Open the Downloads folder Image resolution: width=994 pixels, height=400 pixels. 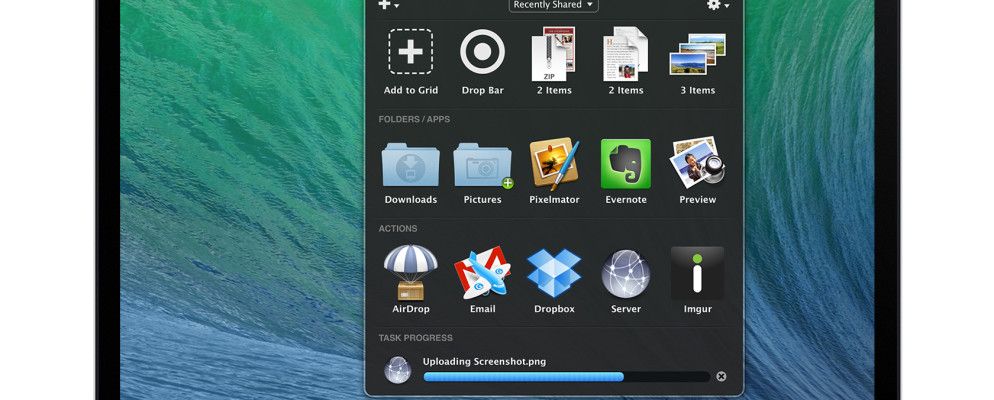(x=410, y=164)
